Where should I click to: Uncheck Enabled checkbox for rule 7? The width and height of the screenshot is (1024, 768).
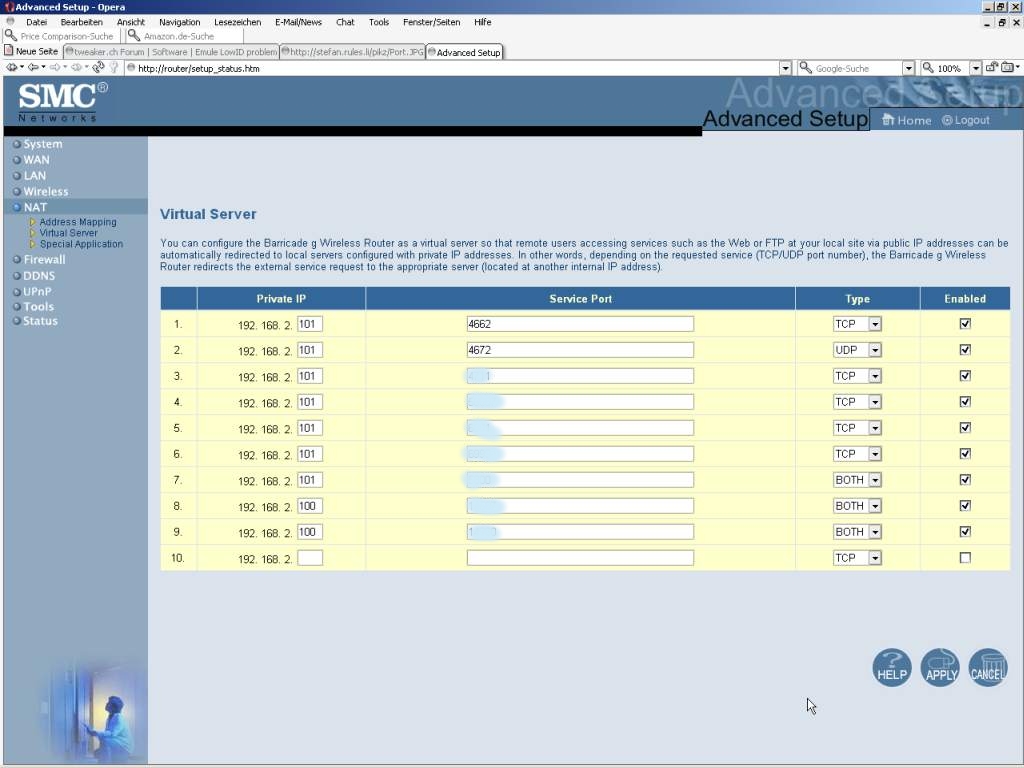pos(965,480)
